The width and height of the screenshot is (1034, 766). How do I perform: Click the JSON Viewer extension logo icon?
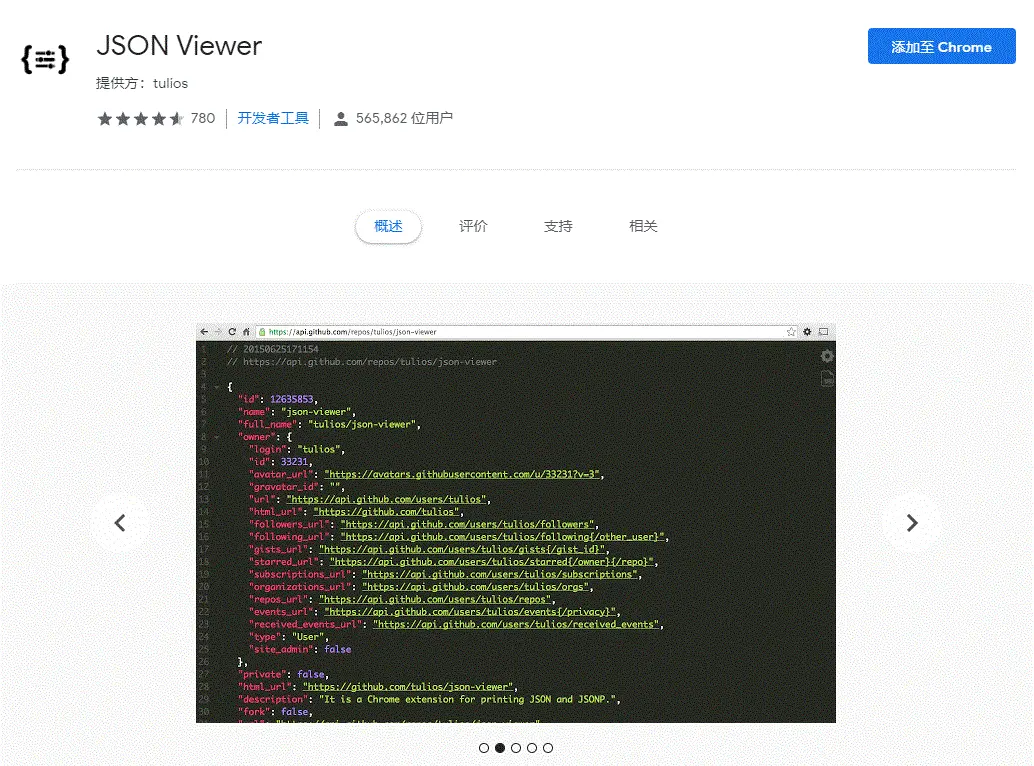[x=45, y=59]
